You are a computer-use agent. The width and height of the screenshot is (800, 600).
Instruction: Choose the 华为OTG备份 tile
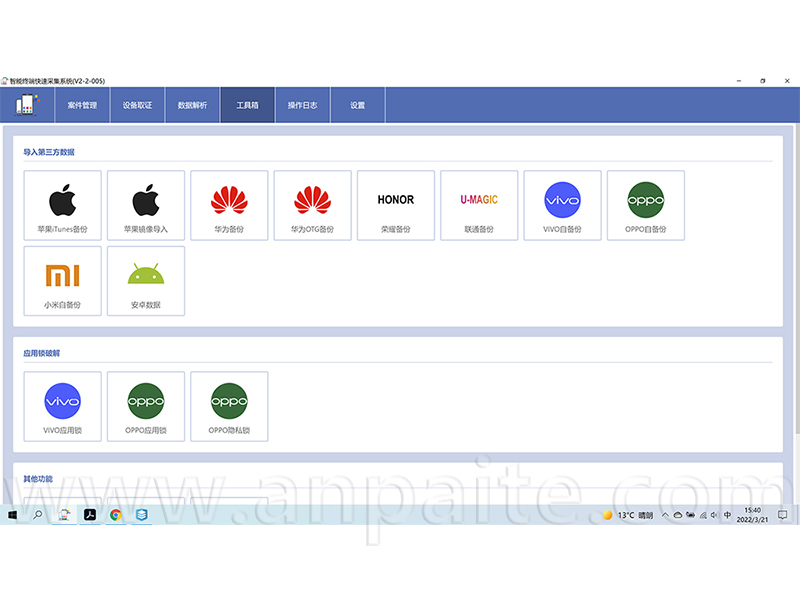312,205
